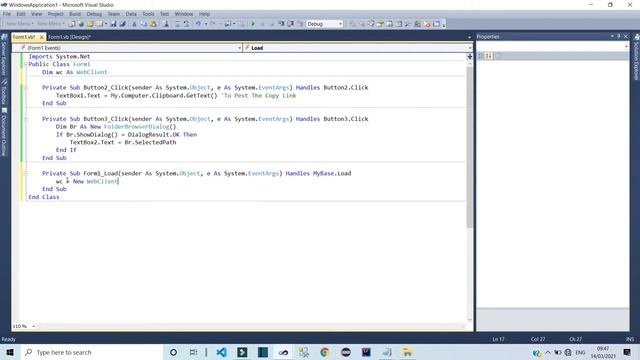Viewport: 640px width, 360px height.
Task: Open Toolbox side tab
Action: (4, 91)
